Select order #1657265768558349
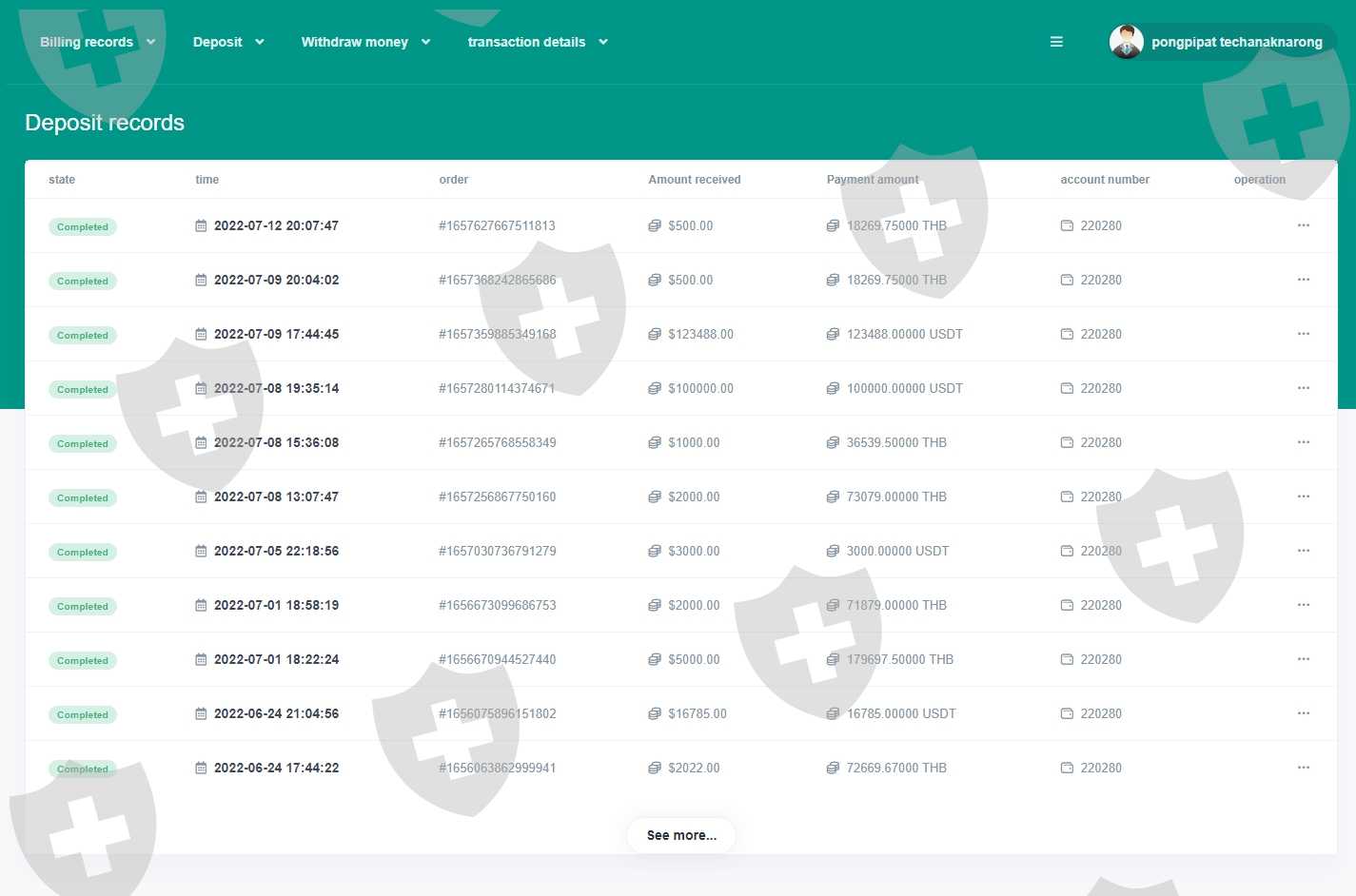The height and width of the screenshot is (896, 1356). (x=497, y=442)
